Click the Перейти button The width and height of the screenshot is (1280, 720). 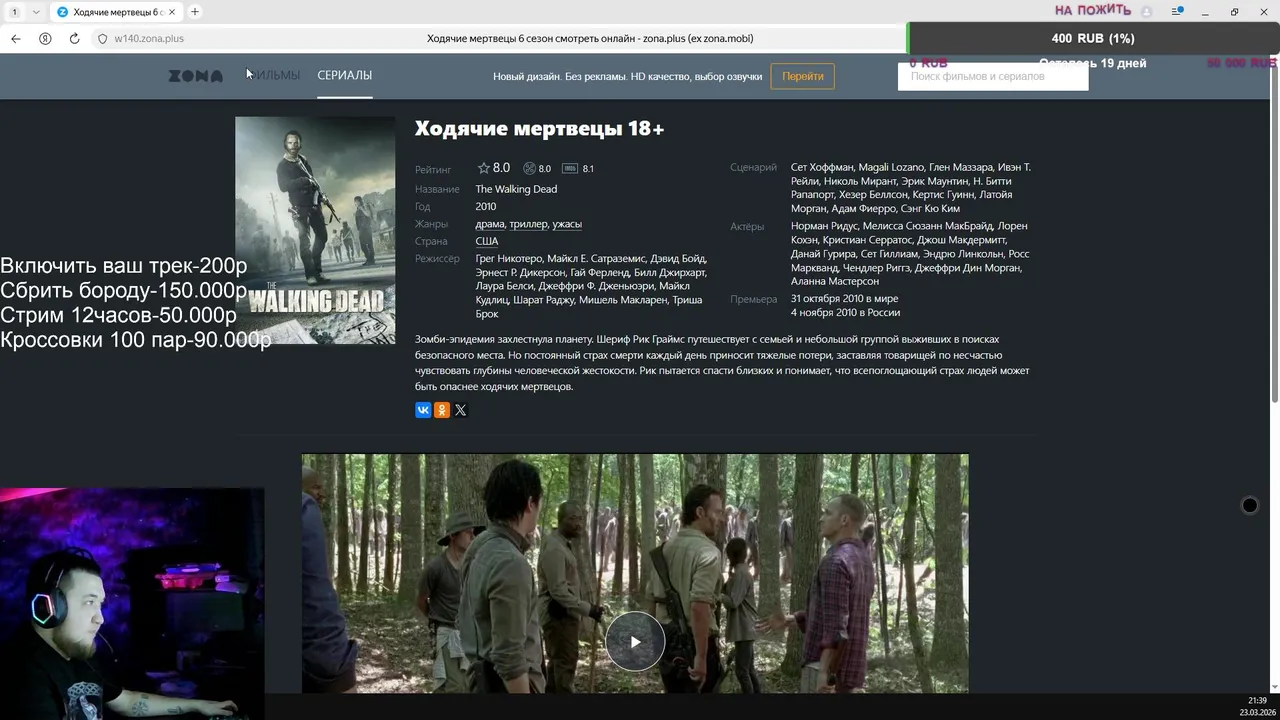pyautogui.click(x=803, y=76)
